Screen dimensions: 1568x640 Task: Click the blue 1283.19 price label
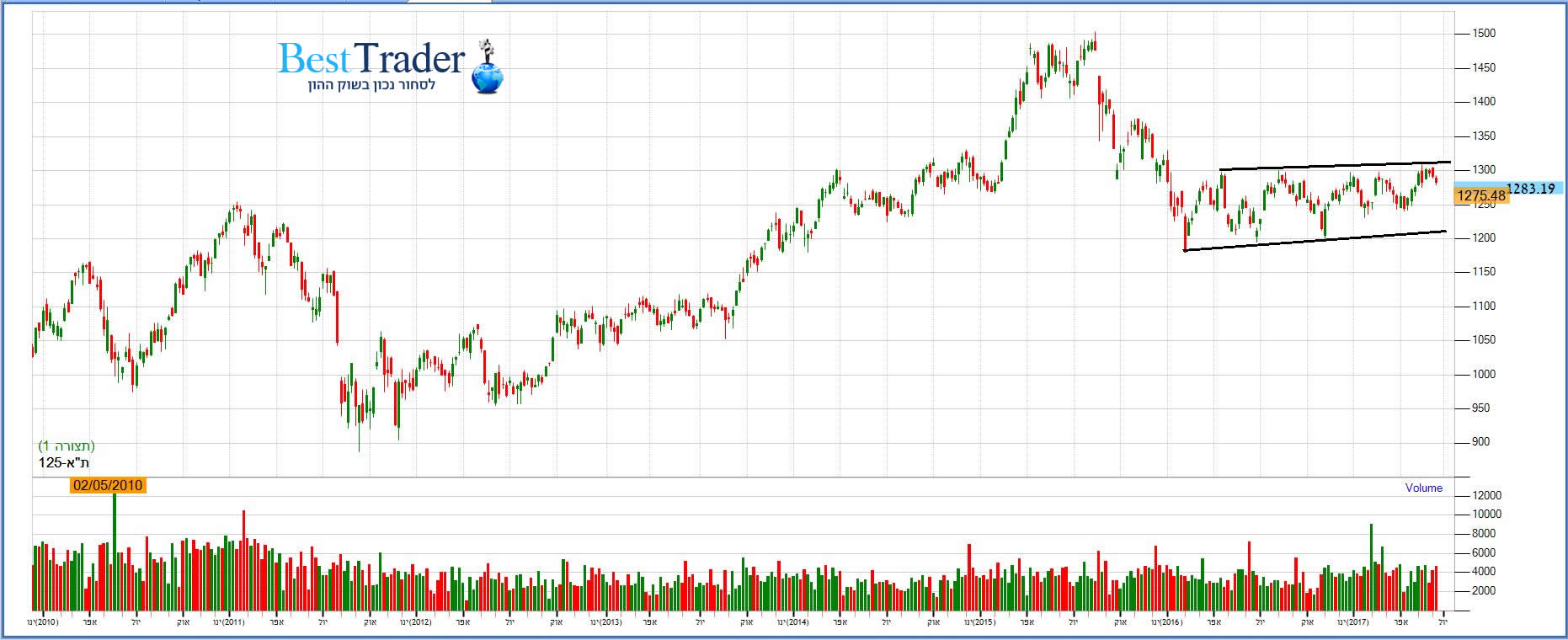[x=1530, y=189]
